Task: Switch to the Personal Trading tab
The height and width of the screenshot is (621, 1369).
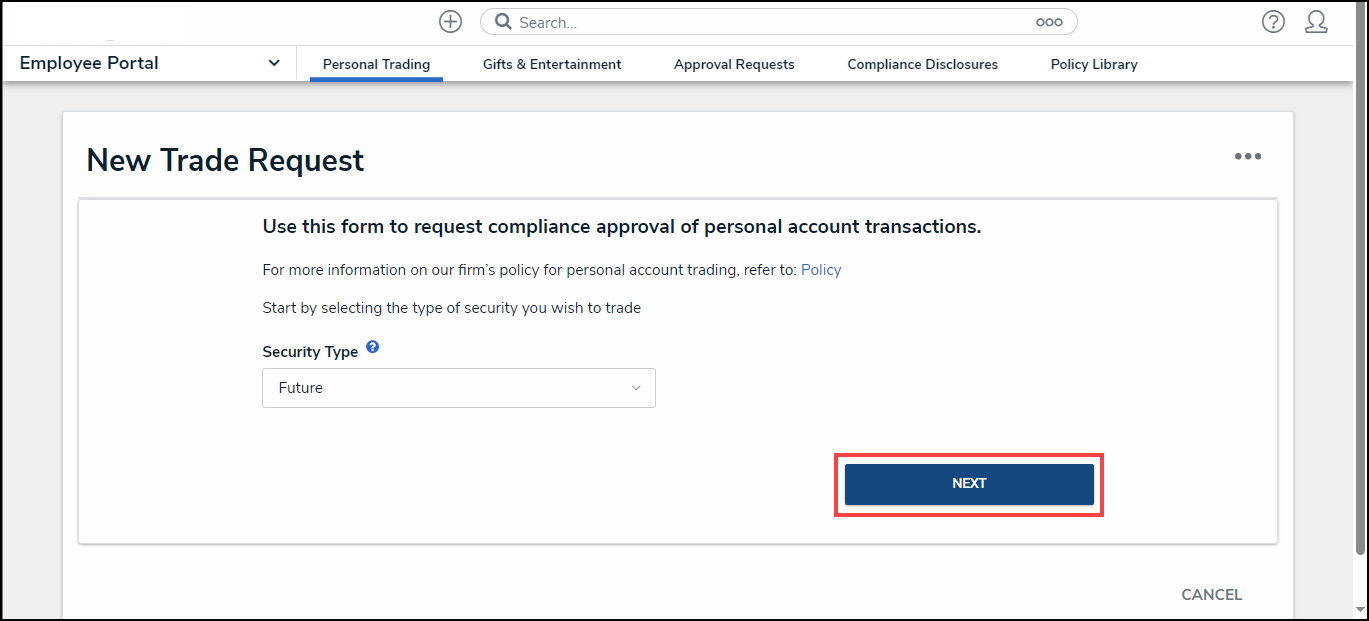Action: pos(376,64)
